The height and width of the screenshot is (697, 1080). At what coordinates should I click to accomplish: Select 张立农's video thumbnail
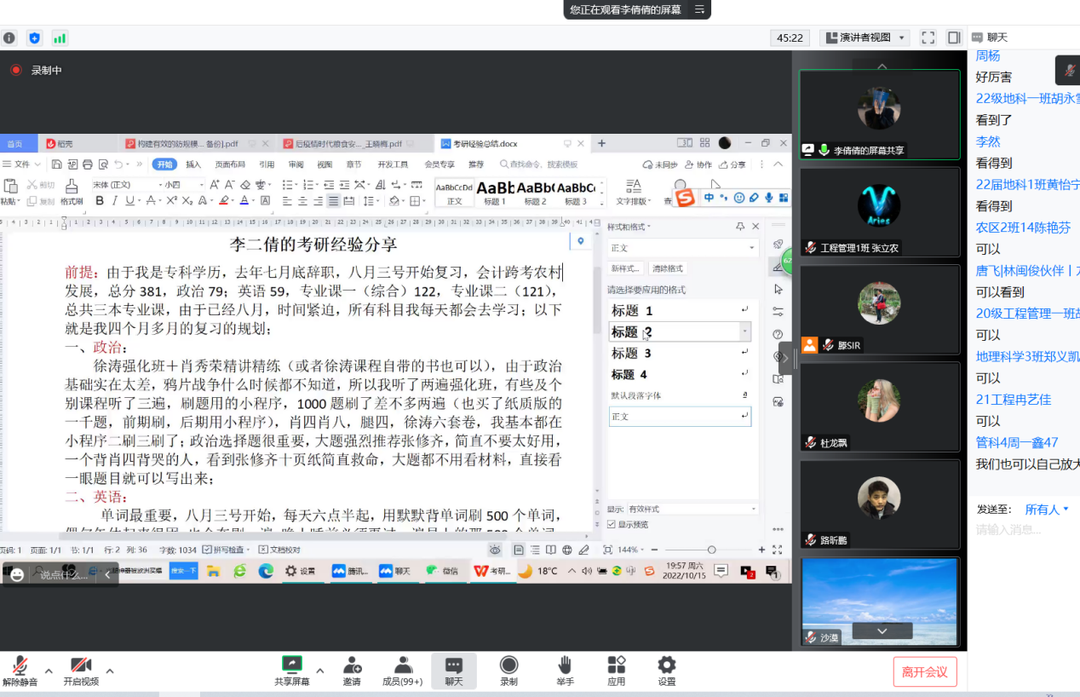coord(880,212)
